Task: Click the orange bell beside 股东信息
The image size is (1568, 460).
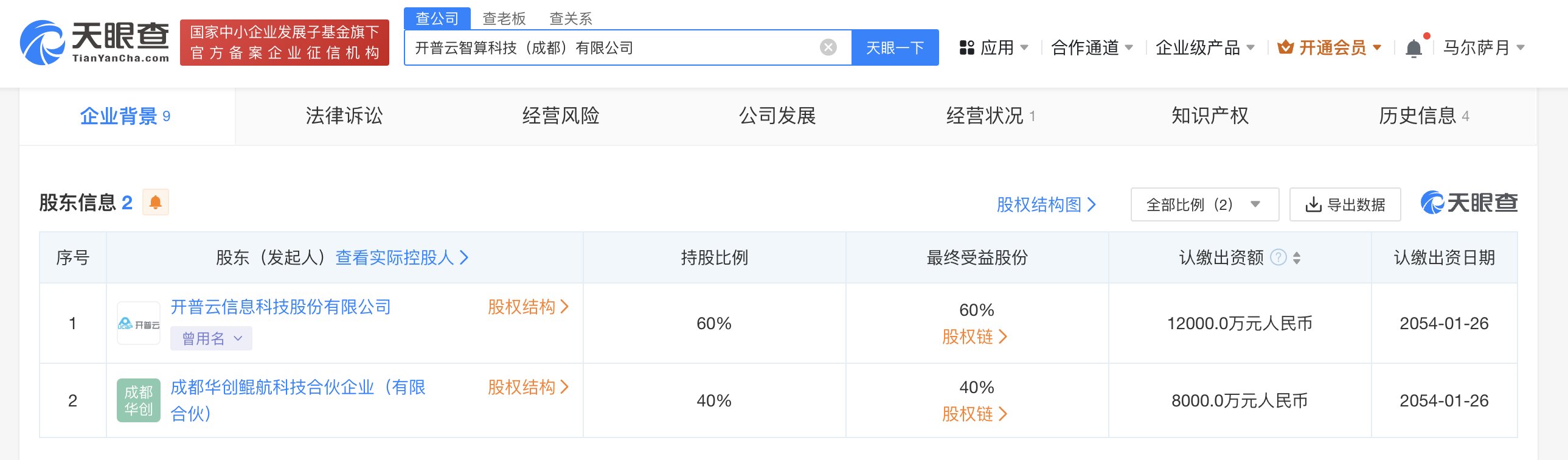Action: pyautogui.click(x=156, y=202)
